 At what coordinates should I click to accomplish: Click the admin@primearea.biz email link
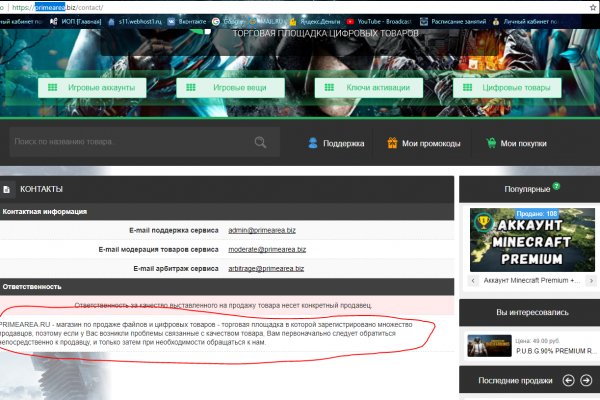266,231
